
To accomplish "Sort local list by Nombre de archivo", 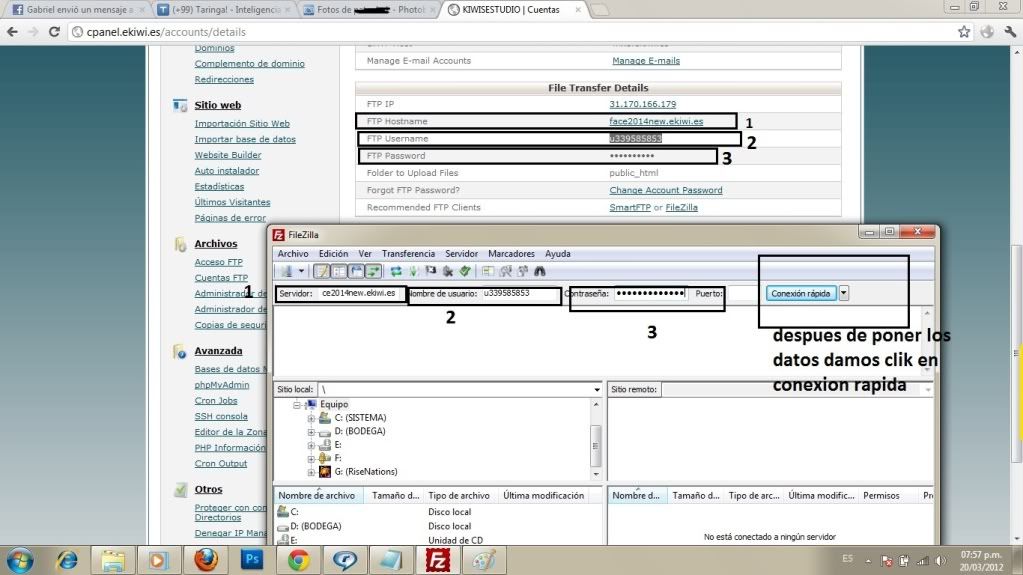I will click(317, 495).
